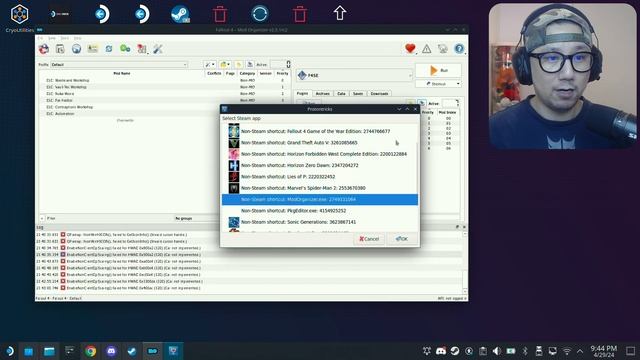
Task: Switch to the Downloads tab
Action: pyautogui.click(x=379, y=93)
